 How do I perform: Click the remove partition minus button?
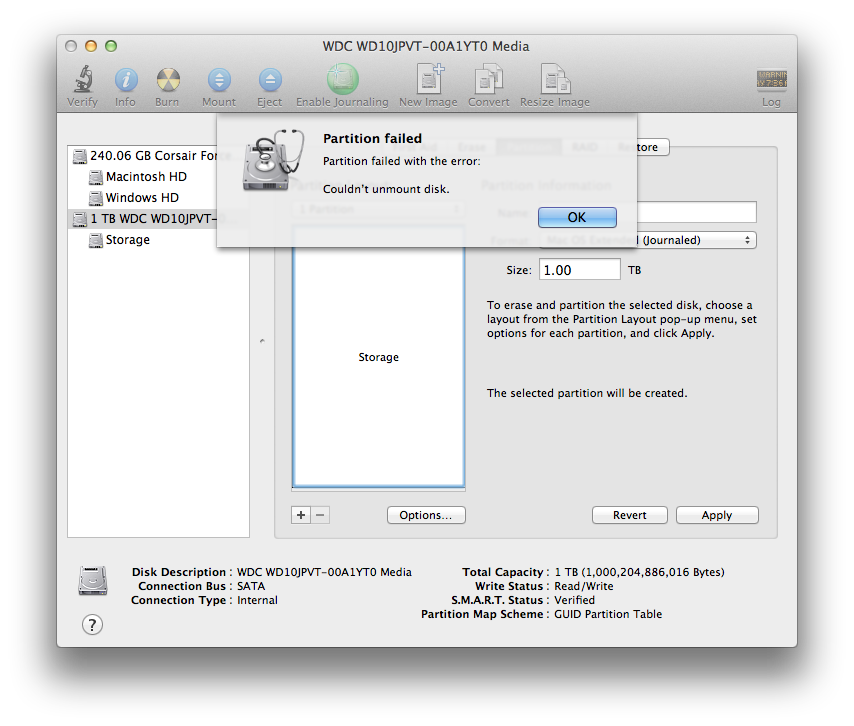tap(320, 515)
